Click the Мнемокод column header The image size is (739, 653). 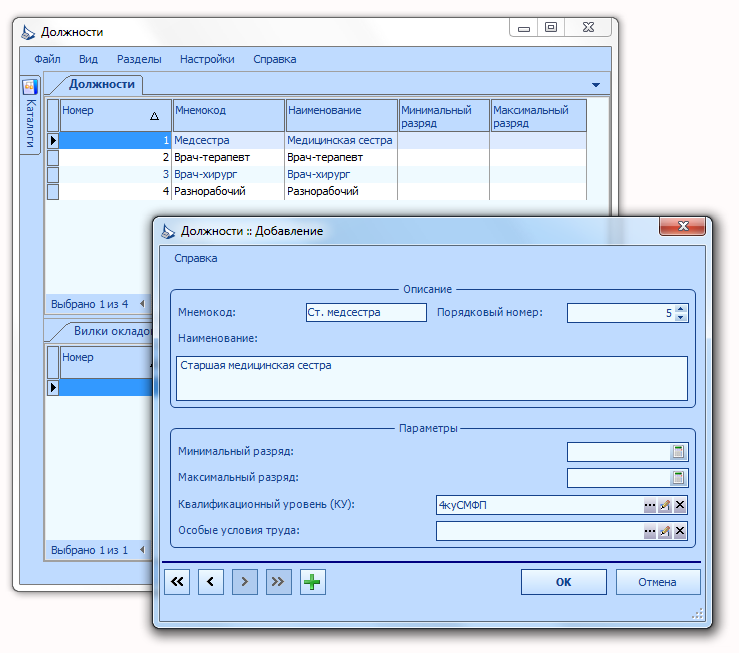point(229,115)
